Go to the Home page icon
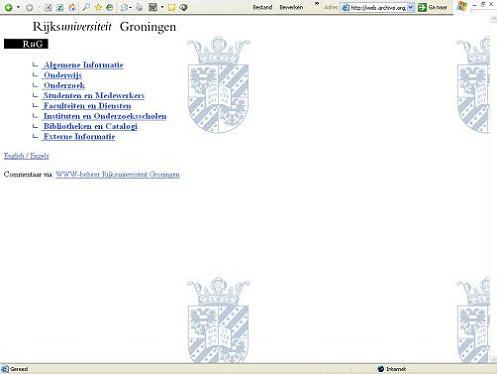This screenshot has width=497, height=374. click(72, 7)
